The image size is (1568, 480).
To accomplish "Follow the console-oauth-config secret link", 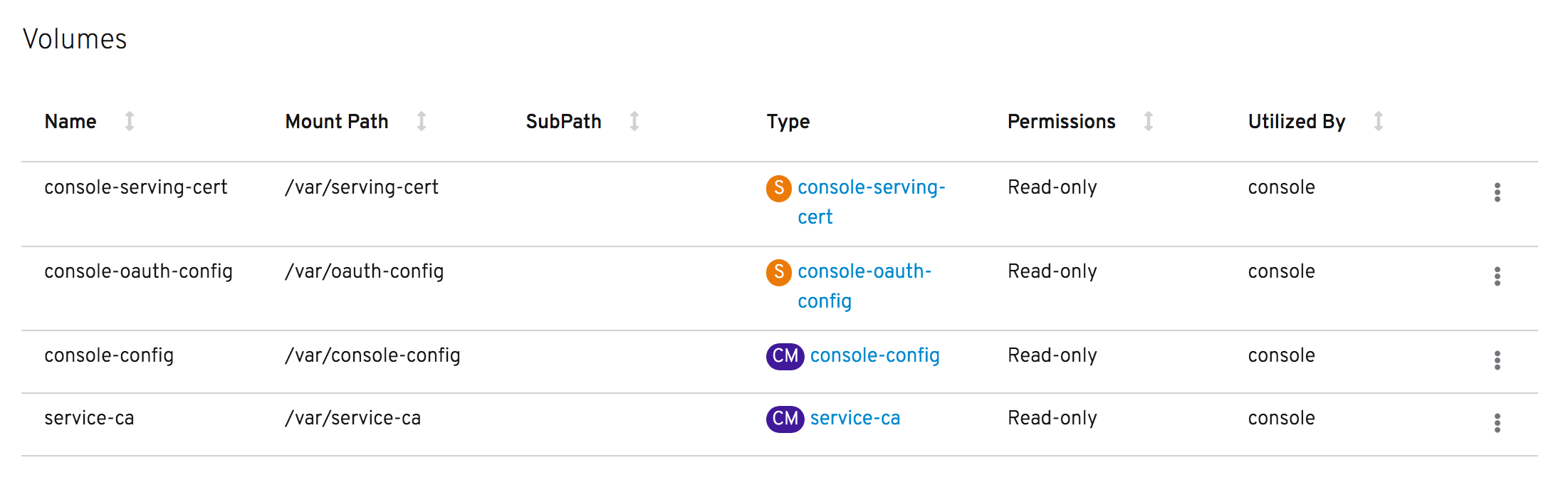I will coord(864,272).
